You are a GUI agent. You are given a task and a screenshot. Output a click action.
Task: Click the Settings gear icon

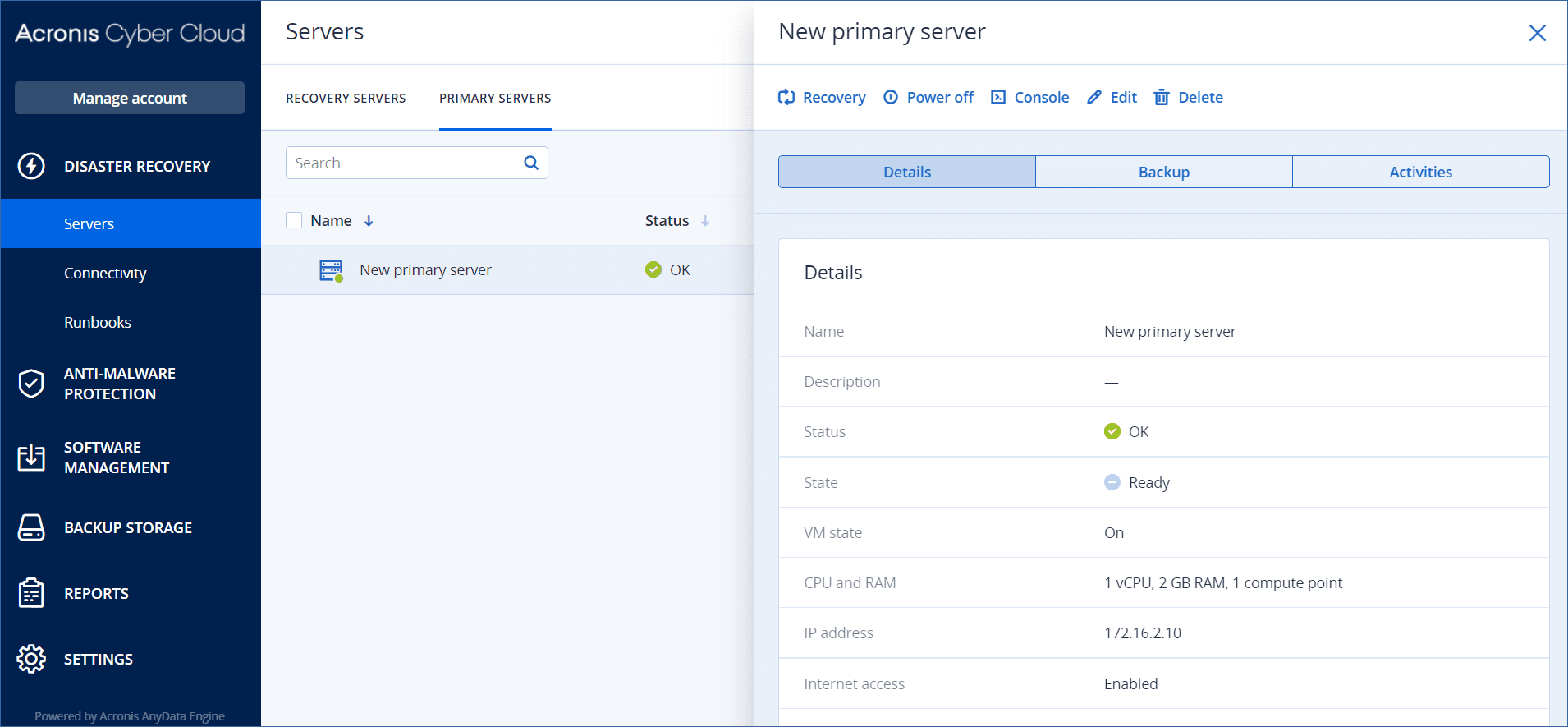coord(31,659)
